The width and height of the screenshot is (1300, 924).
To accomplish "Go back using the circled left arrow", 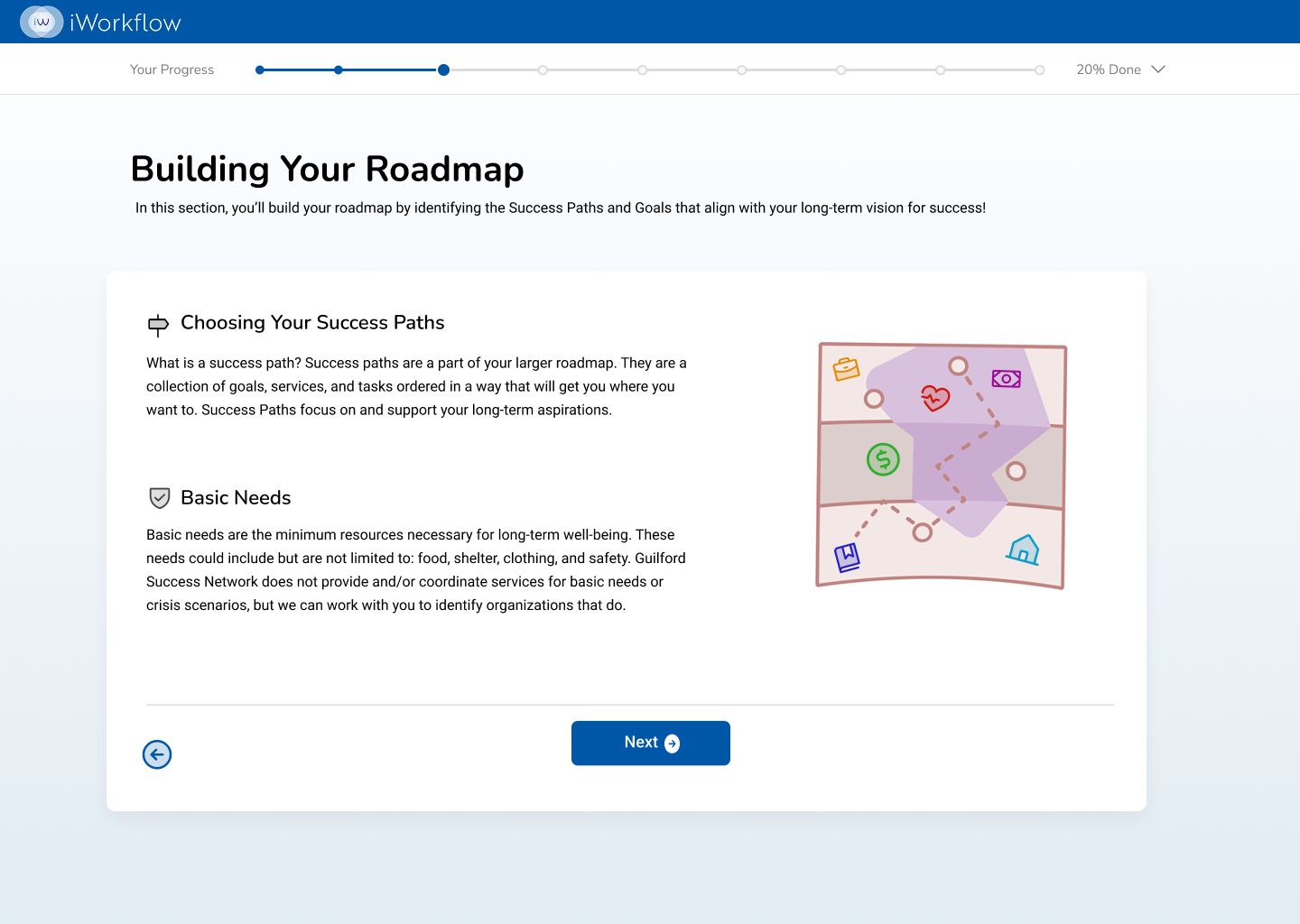I will click(x=157, y=754).
